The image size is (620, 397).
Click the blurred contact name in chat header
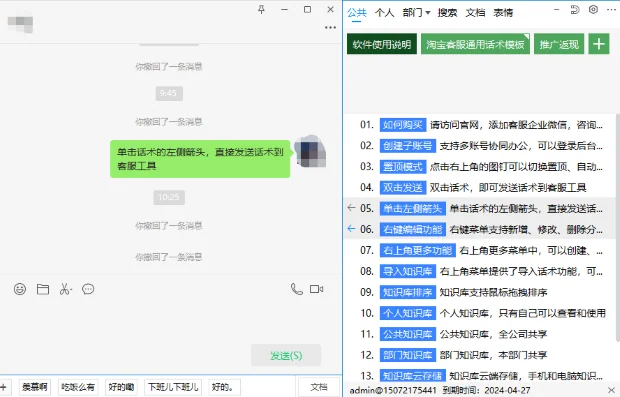(20, 23)
